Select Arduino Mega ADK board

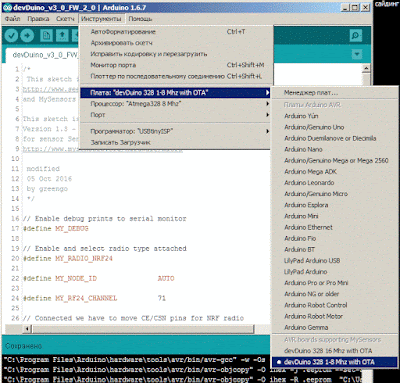tap(335, 171)
